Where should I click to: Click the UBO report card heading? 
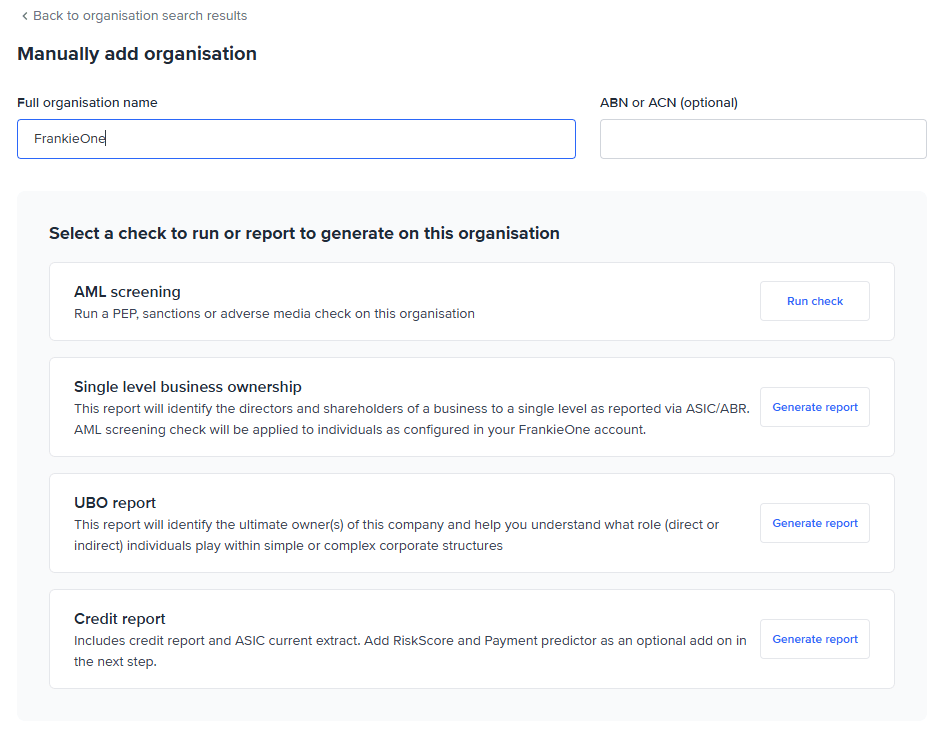coord(115,503)
